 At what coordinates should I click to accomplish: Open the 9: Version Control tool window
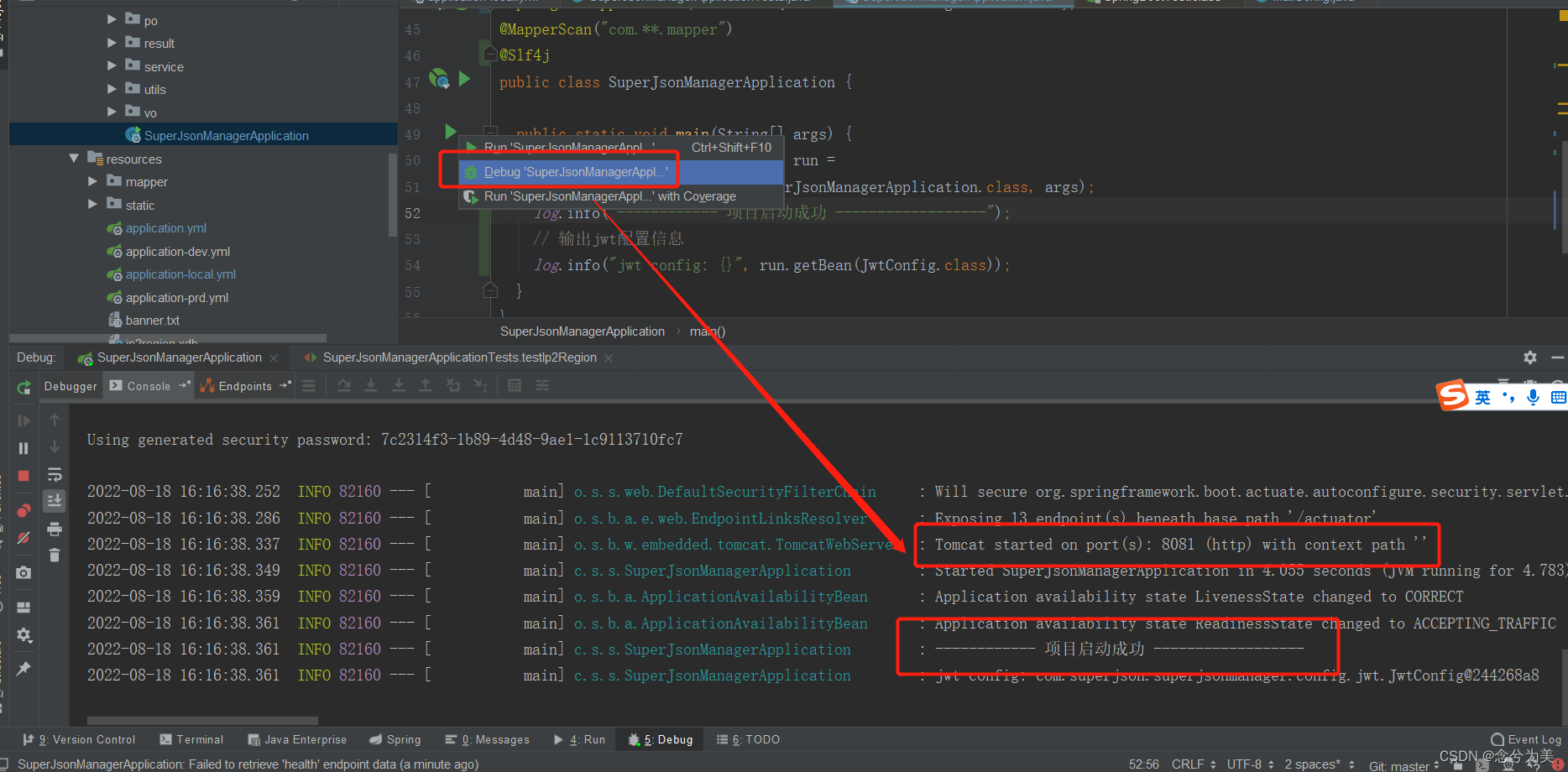(79, 739)
